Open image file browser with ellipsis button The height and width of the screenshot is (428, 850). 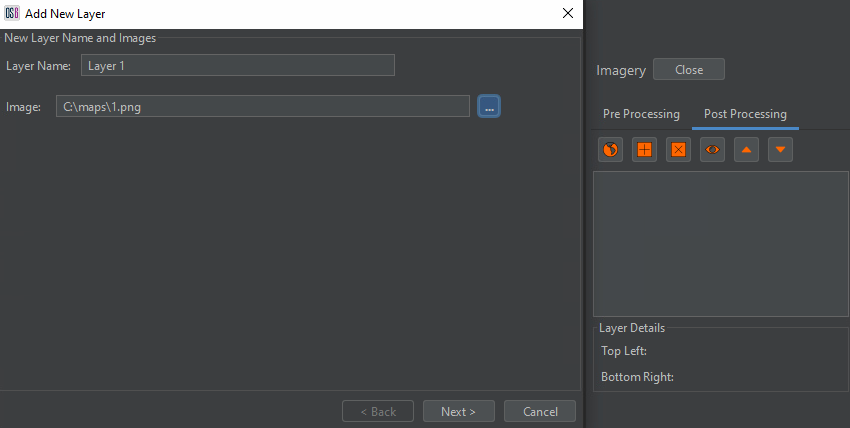tap(489, 106)
